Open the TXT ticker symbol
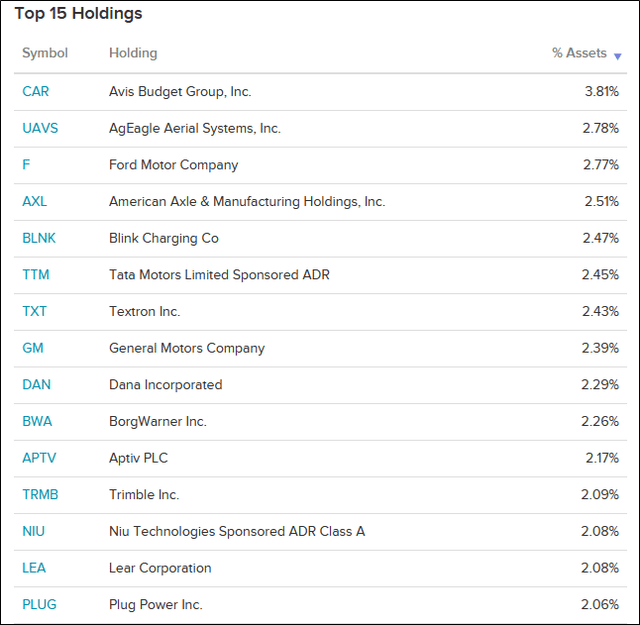Image resolution: width=640 pixels, height=625 pixels. click(34, 311)
